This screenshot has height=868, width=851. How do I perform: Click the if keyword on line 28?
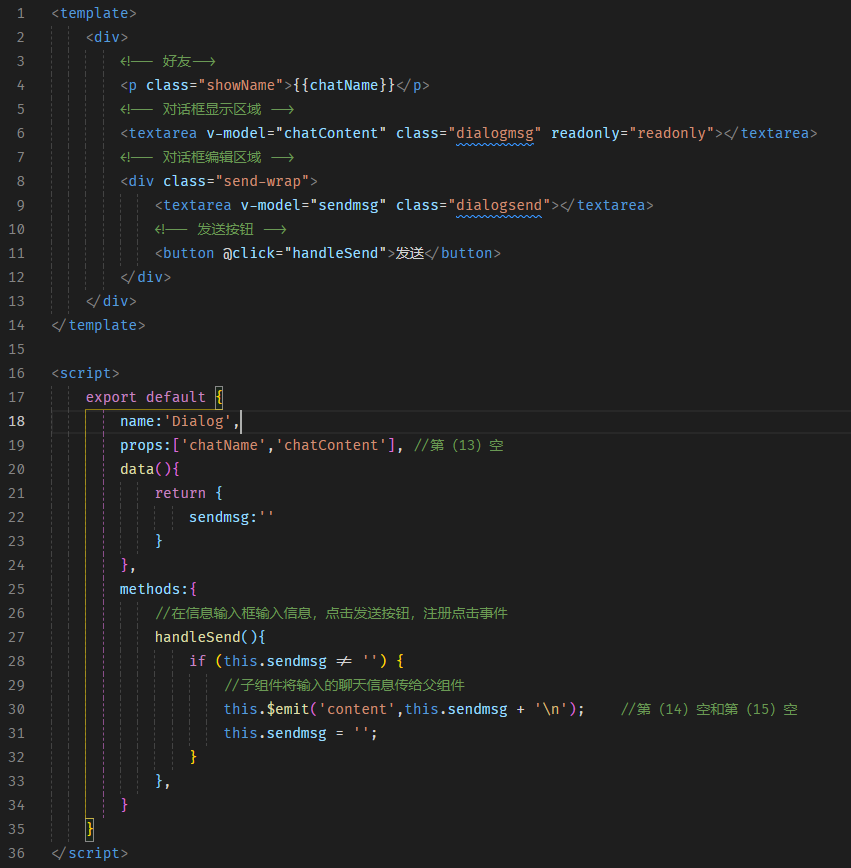(198, 662)
